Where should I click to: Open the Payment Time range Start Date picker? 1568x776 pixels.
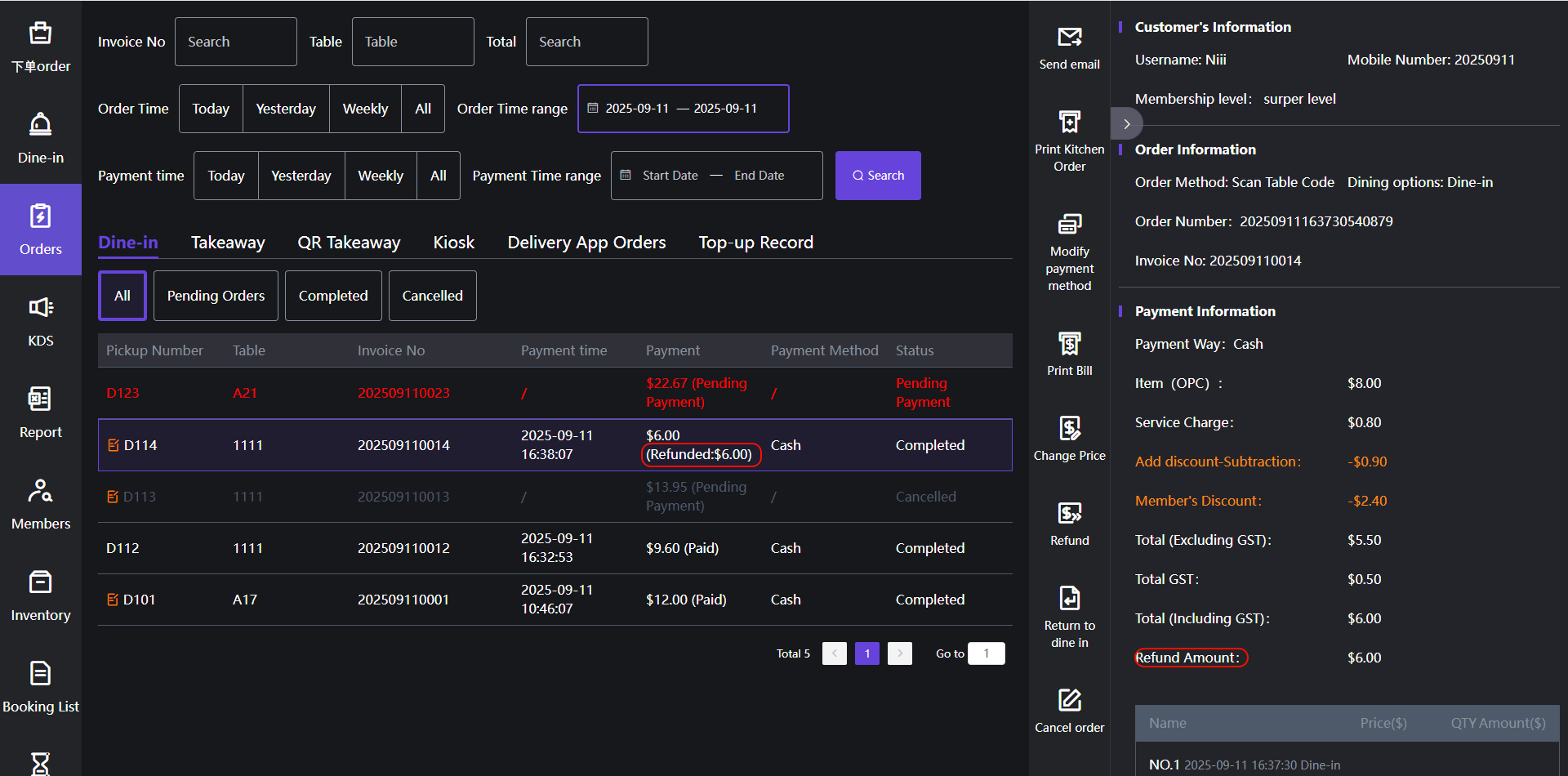tap(670, 176)
